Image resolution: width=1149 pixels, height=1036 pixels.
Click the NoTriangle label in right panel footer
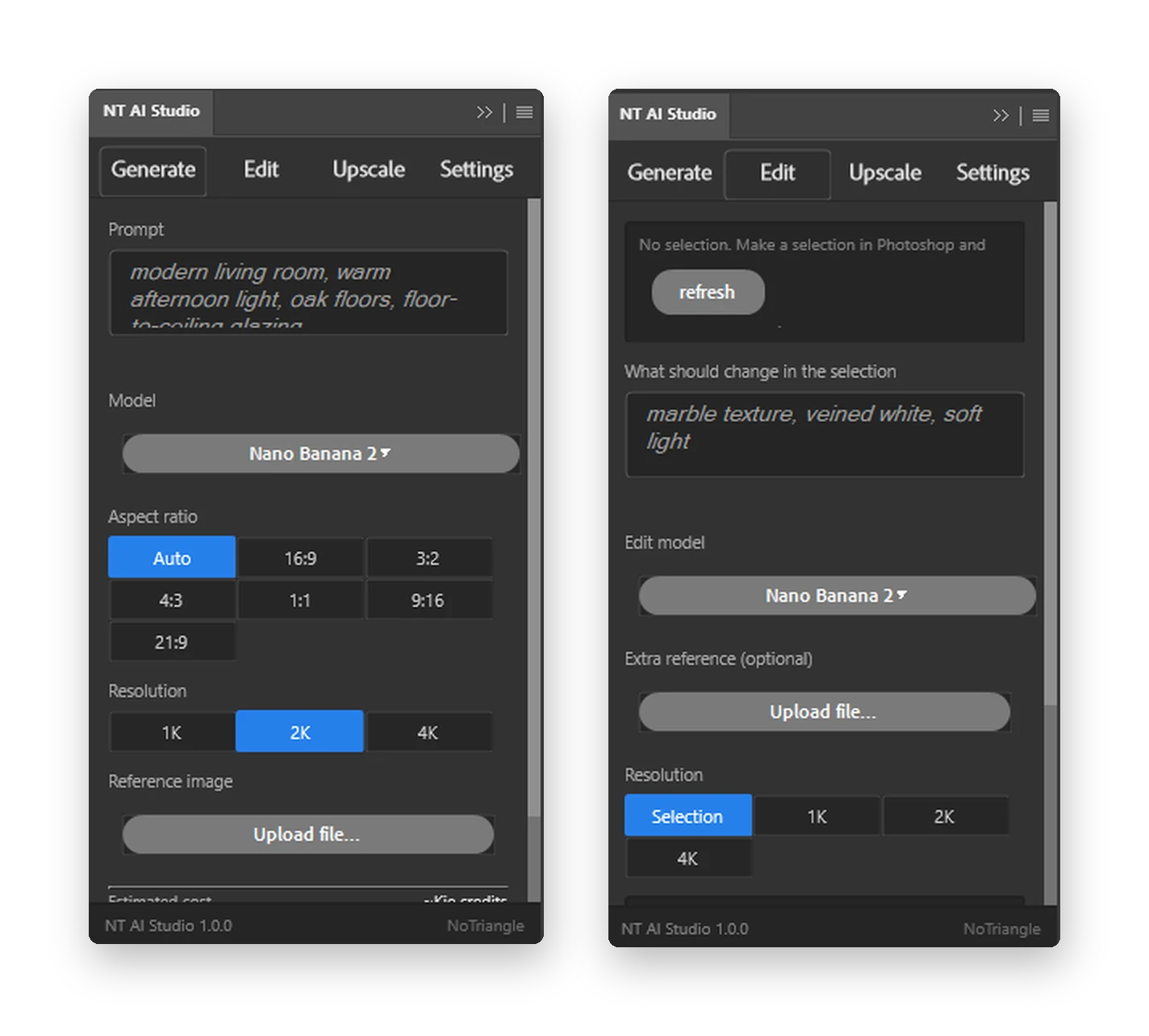1002,929
